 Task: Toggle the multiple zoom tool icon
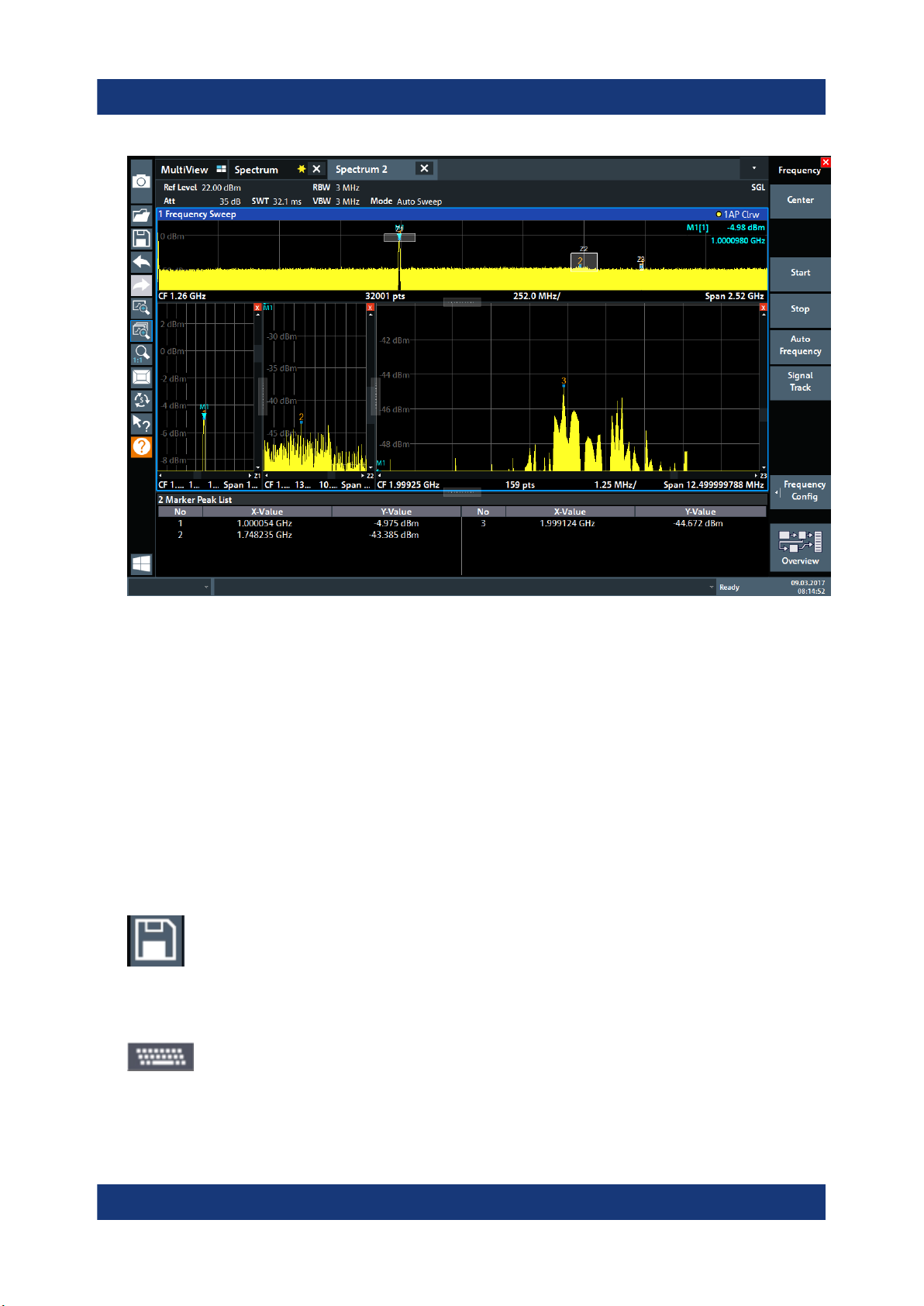click(141, 331)
